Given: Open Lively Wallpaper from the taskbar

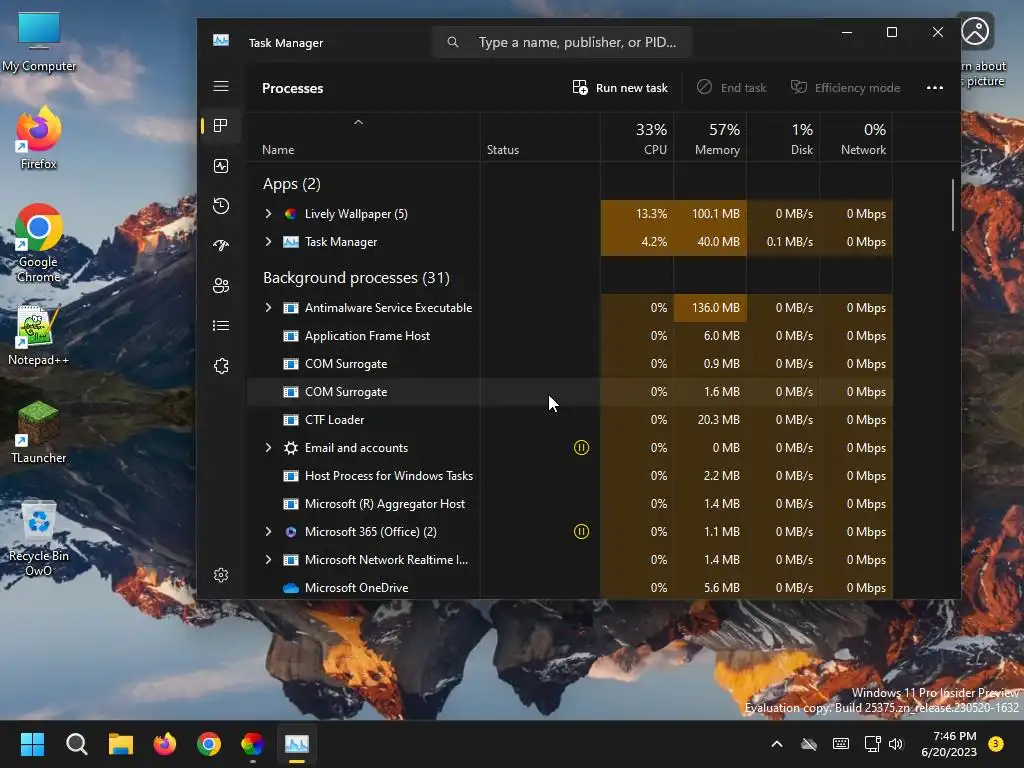Looking at the screenshot, I should (253, 744).
